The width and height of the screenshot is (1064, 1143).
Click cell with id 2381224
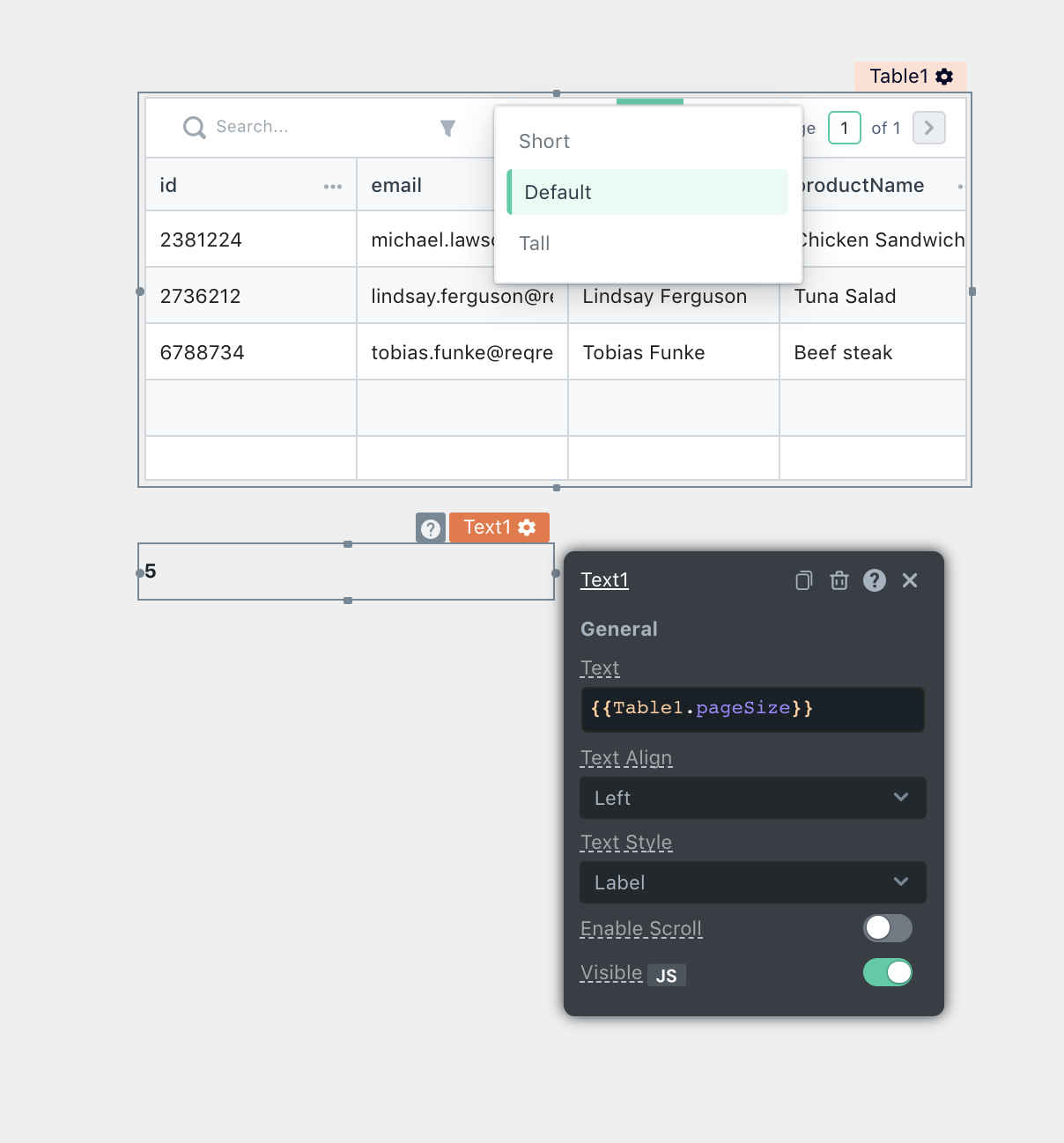tap(251, 240)
